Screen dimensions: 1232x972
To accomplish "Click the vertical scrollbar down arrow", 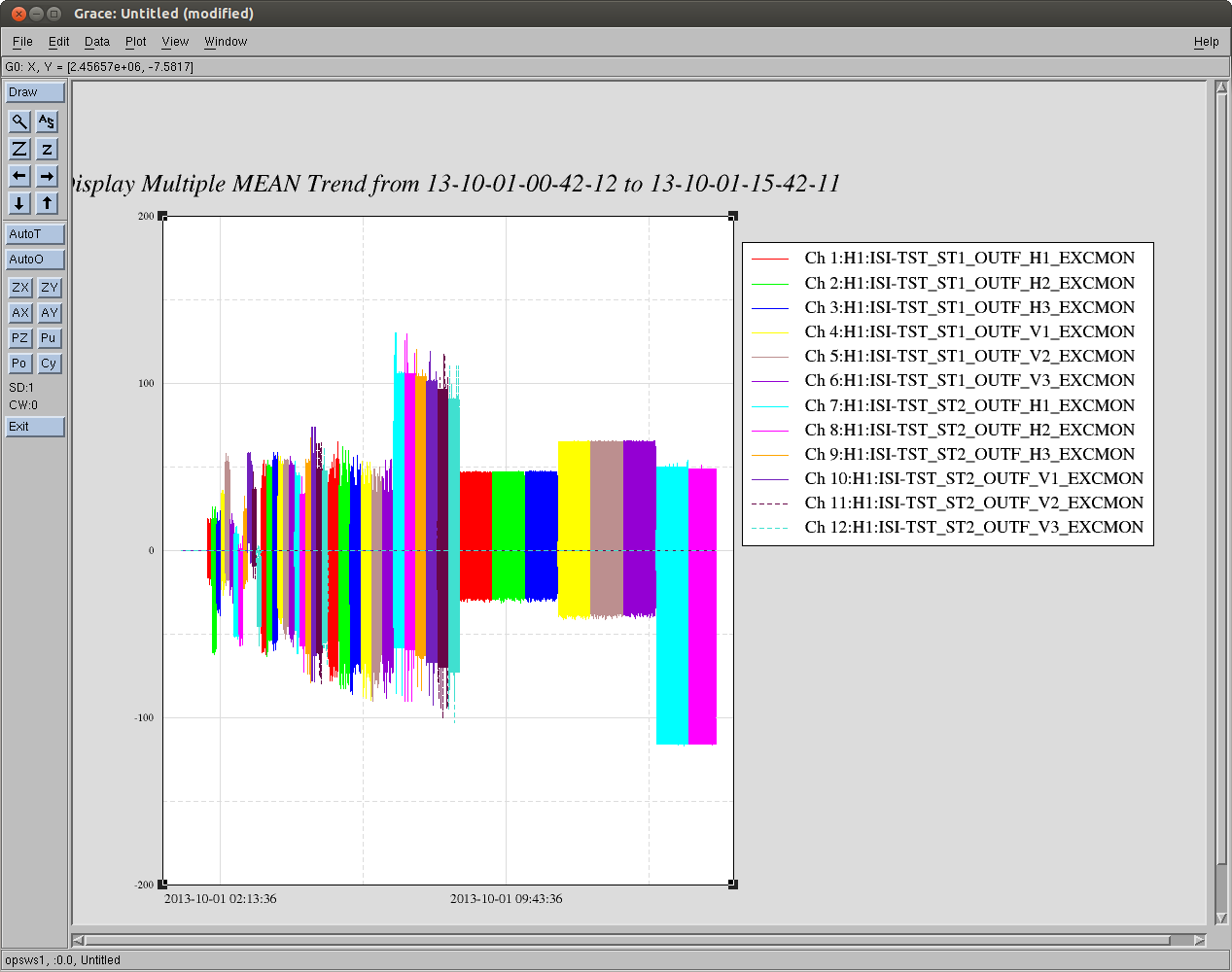I will (x=1221, y=918).
